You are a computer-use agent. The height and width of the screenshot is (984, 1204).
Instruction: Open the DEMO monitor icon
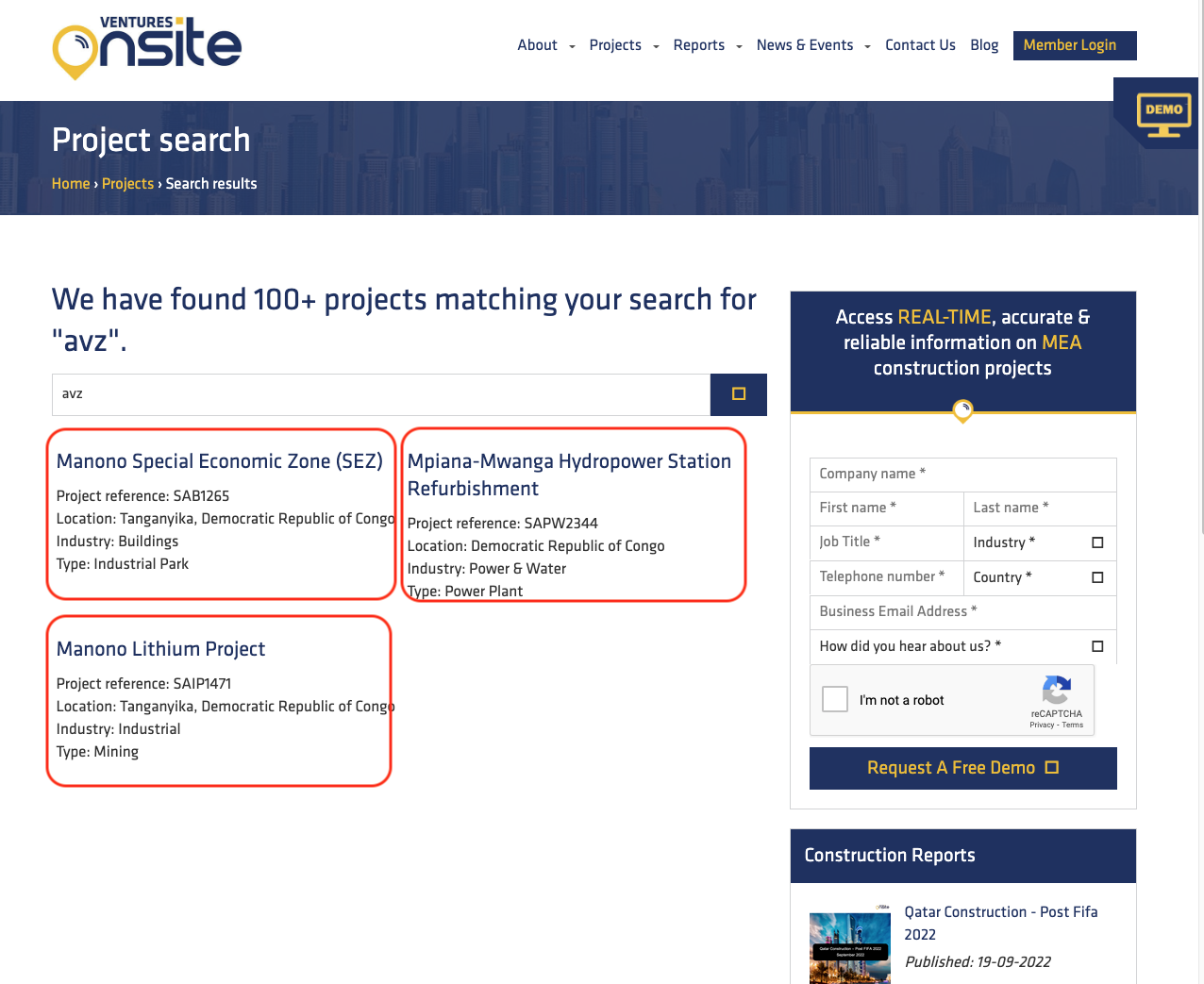(x=1163, y=114)
